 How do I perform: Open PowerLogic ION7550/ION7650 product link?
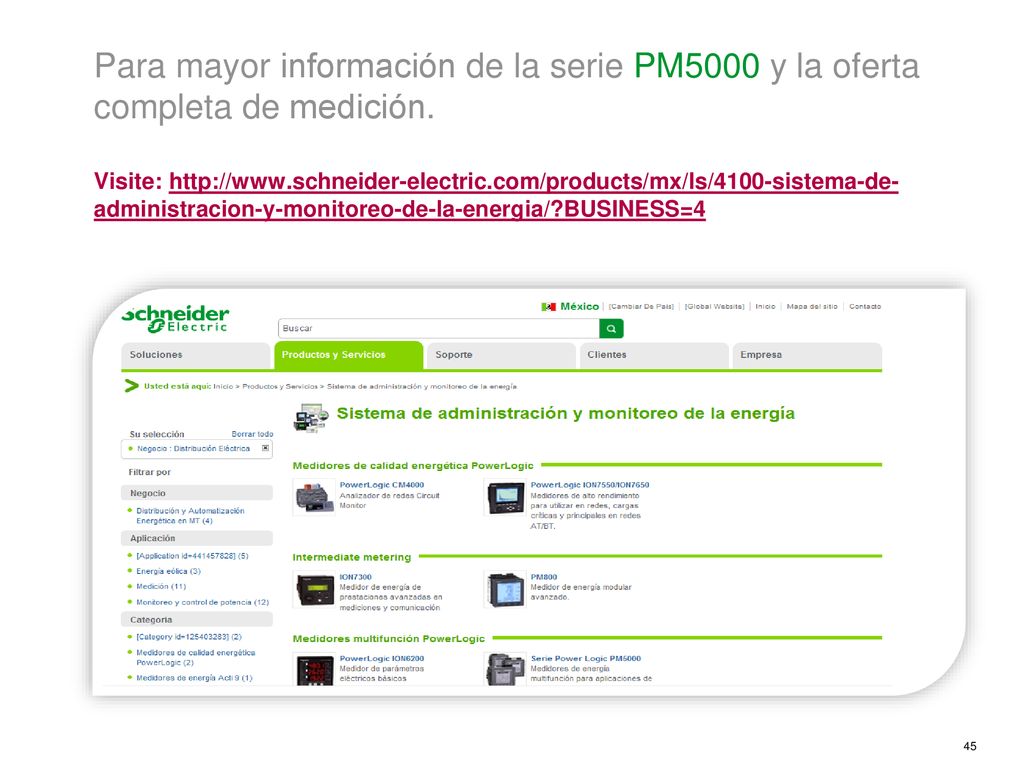(590, 485)
